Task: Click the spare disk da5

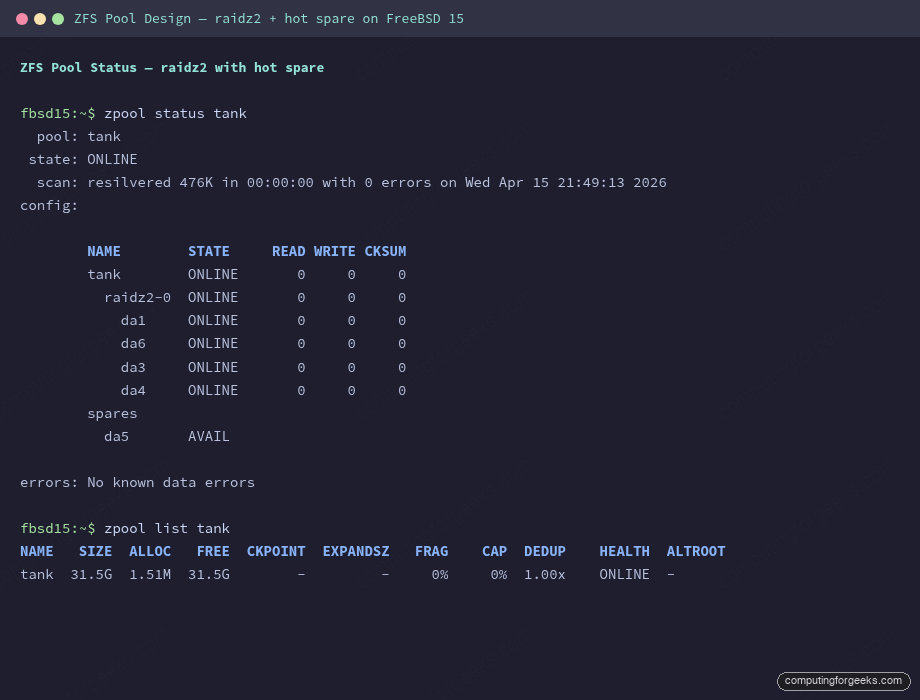Action: tap(116, 436)
